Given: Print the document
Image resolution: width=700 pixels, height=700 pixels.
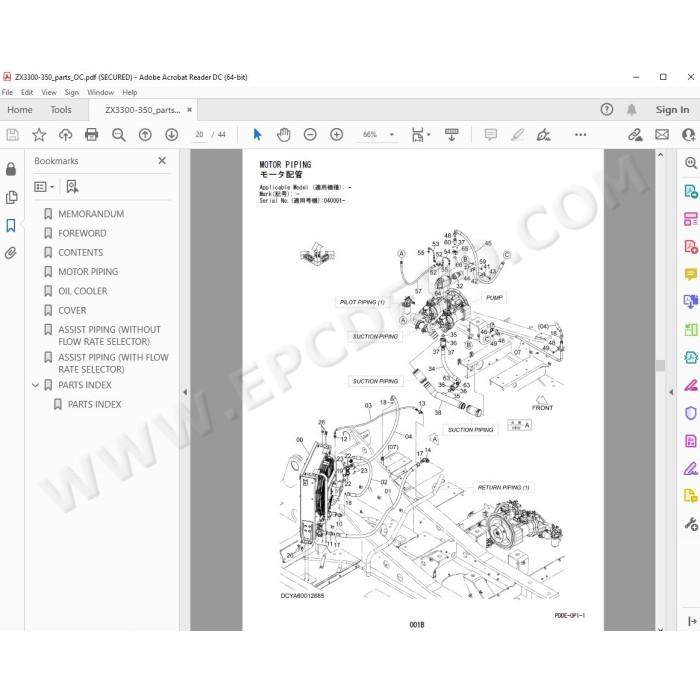Looking at the screenshot, I should click(92, 134).
